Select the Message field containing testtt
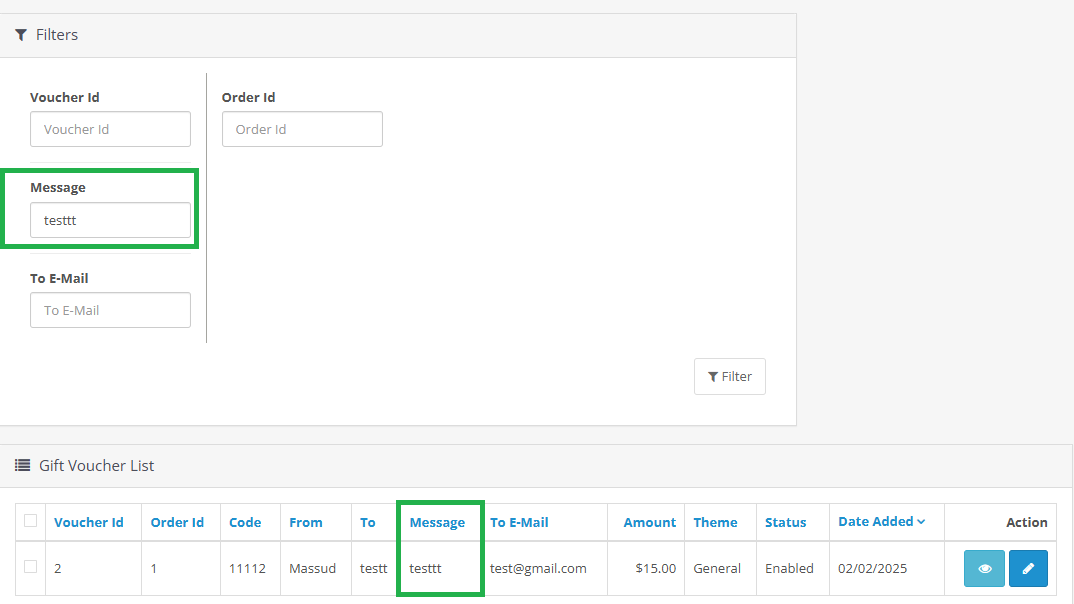The width and height of the screenshot is (1074, 604). 110,220
